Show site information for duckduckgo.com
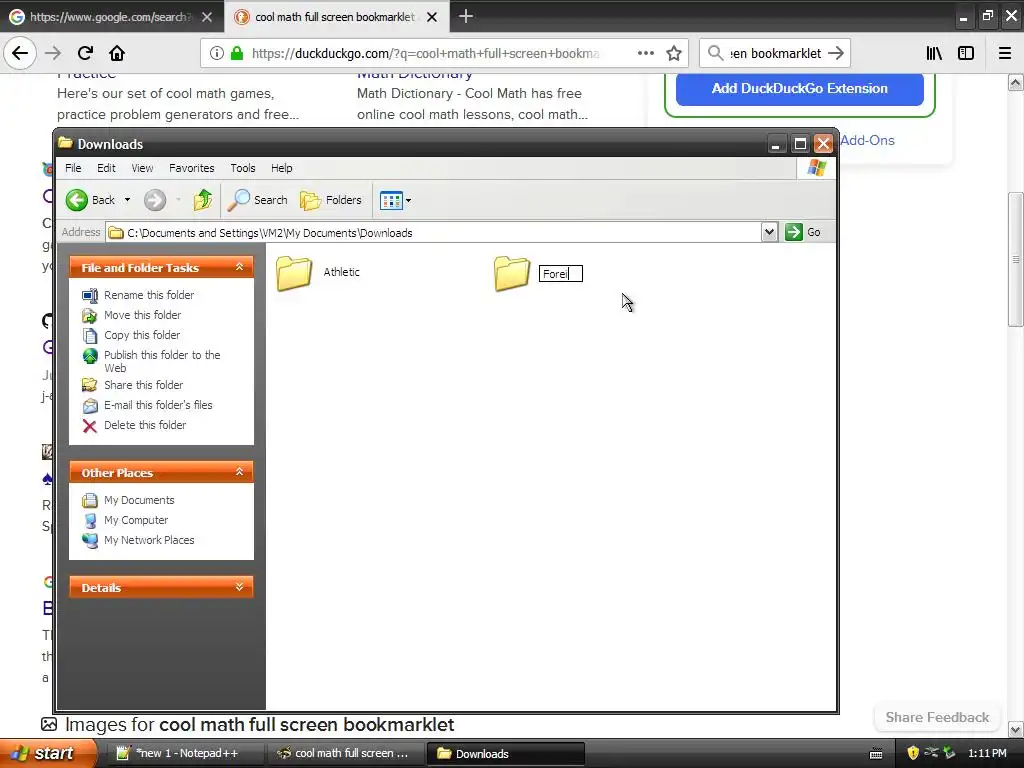The height and width of the screenshot is (768, 1024). click(x=216, y=53)
